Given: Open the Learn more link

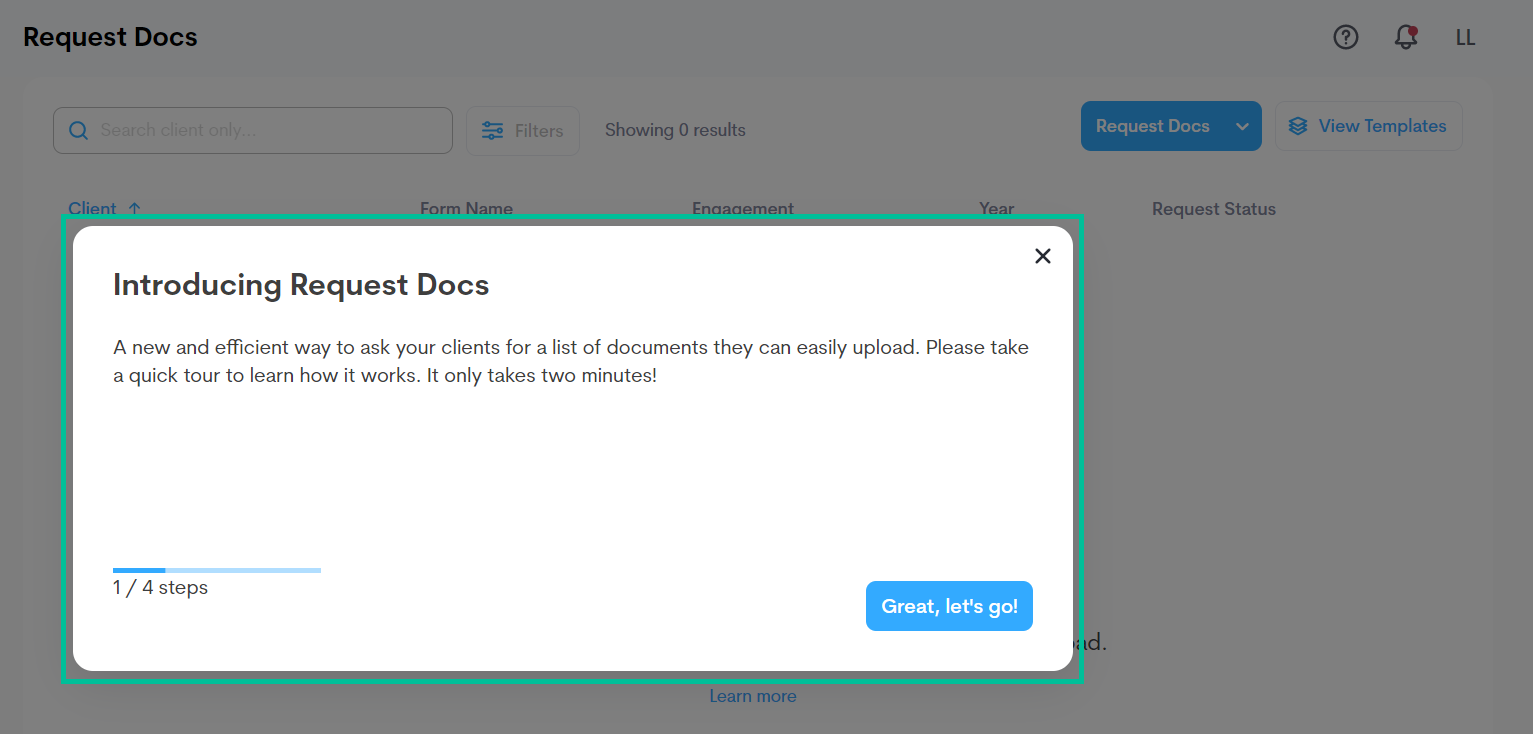Looking at the screenshot, I should tap(752, 695).
